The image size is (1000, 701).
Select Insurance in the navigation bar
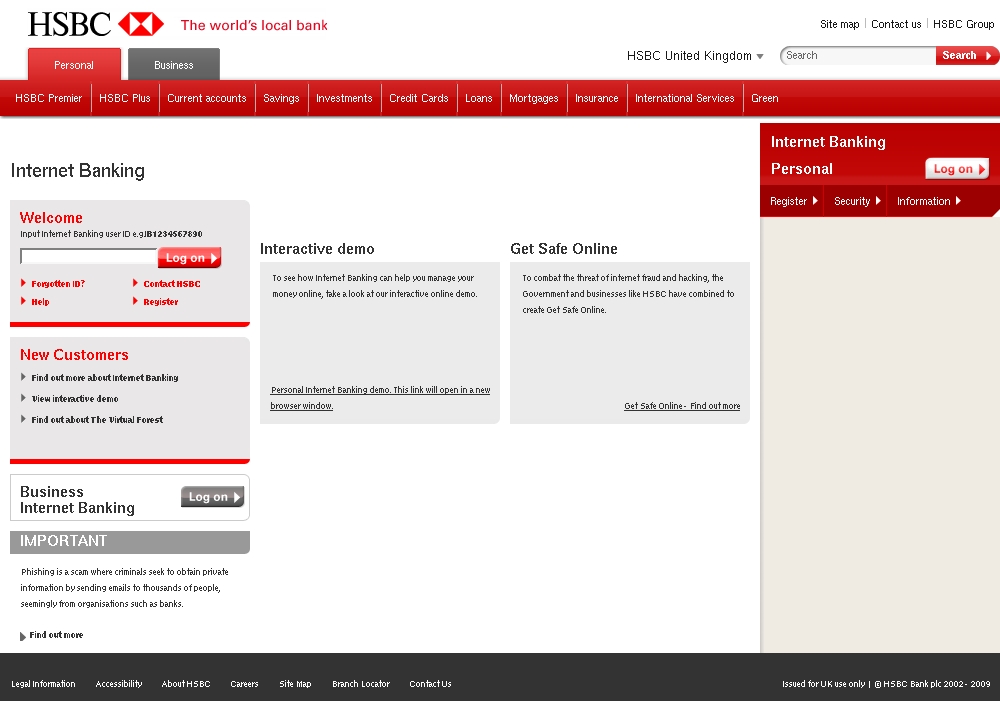(597, 98)
